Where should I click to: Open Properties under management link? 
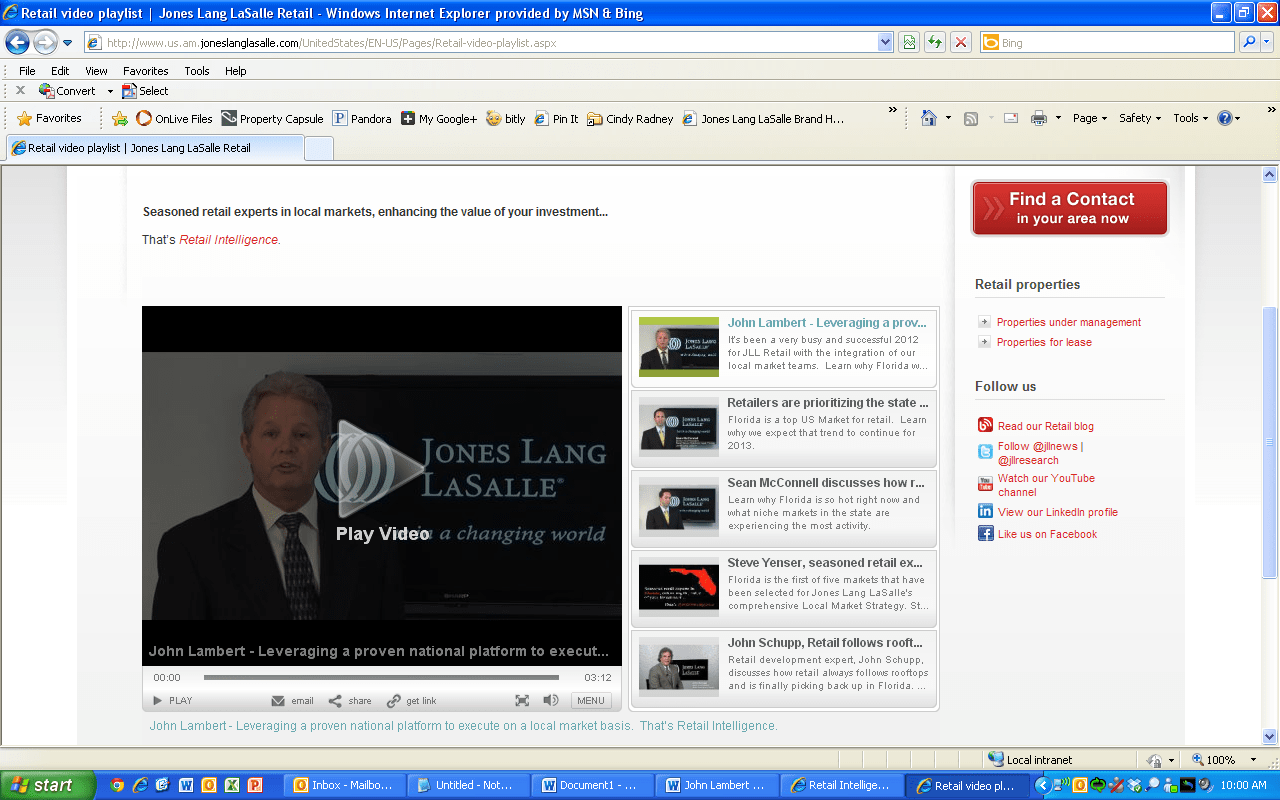tap(1068, 322)
